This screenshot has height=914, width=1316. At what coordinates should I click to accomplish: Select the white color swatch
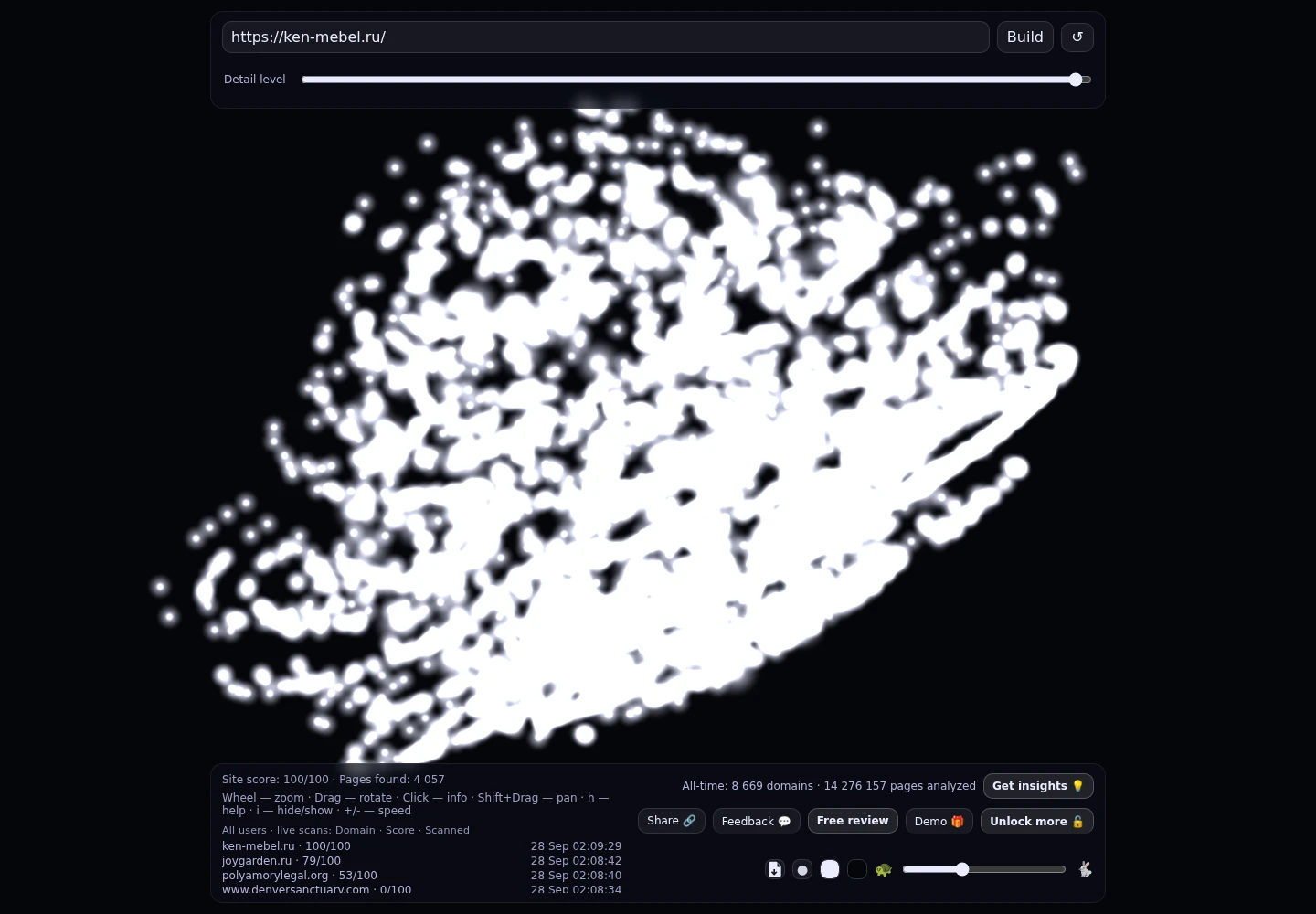tap(830, 869)
